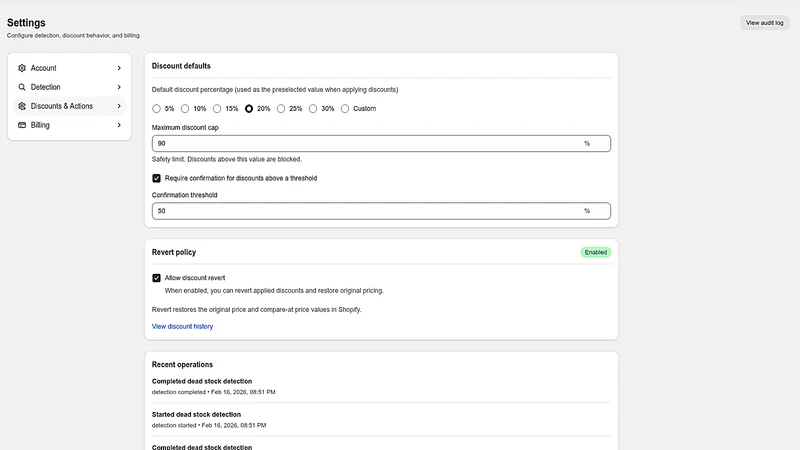Focus the Confirmation threshold field

(381, 211)
